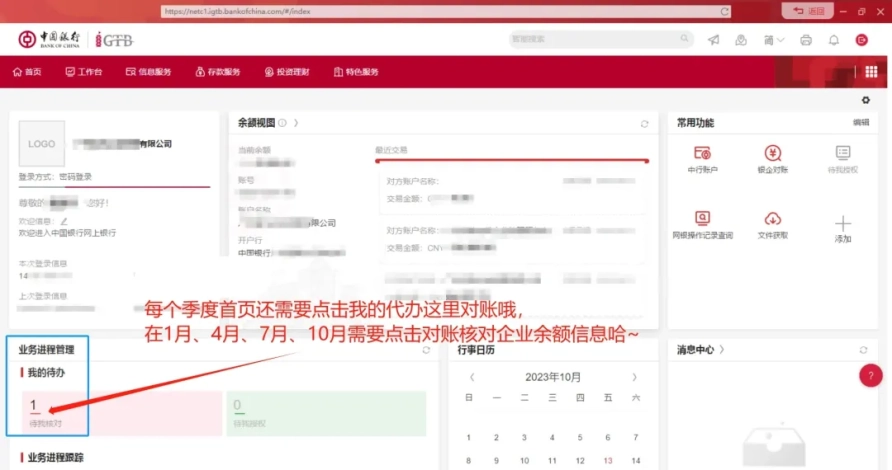Screen dimensions: 892x470
Task: Open the page settings gear icon
Action: [865, 100]
